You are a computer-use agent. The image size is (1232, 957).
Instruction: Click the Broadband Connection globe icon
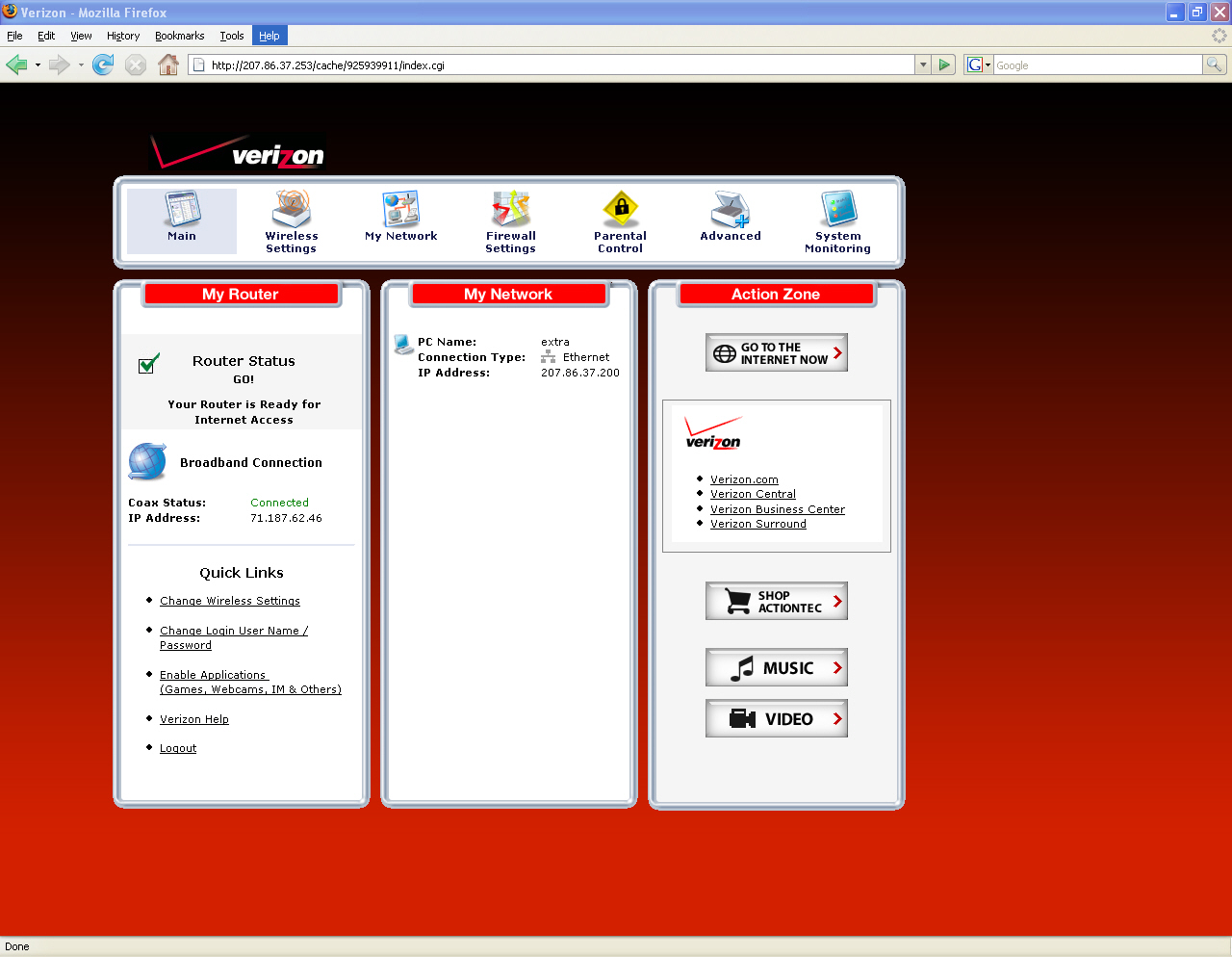click(147, 462)
